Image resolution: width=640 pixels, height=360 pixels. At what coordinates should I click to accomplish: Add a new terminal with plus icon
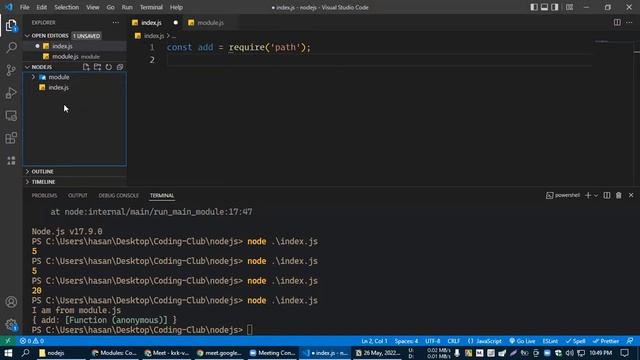(x=588, y=196)
